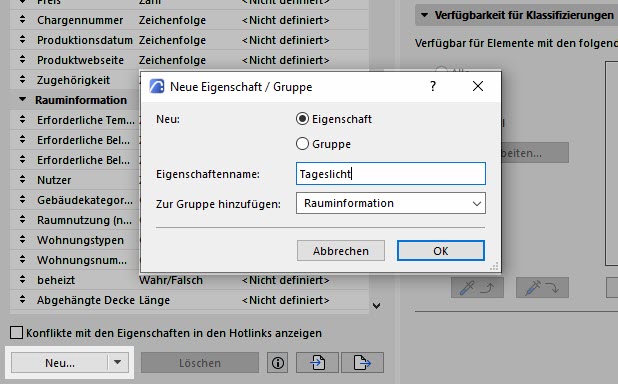
Task: Click the Eigenschaftenname input field
Action: 391,173
